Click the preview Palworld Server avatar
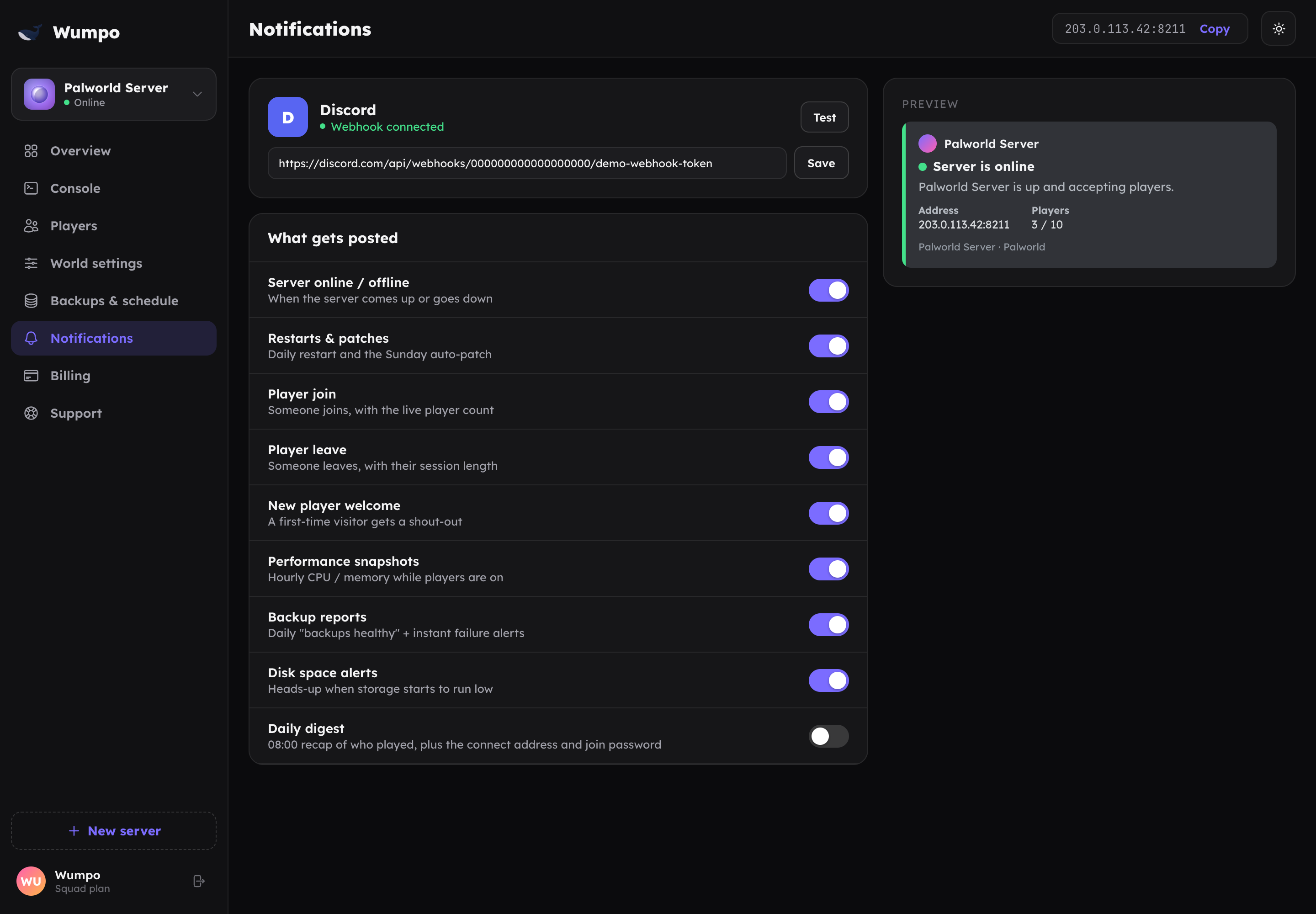Image resolution: width=1316 pixels, height=914 pixels. pyautogui.click(x=927, y=144)
